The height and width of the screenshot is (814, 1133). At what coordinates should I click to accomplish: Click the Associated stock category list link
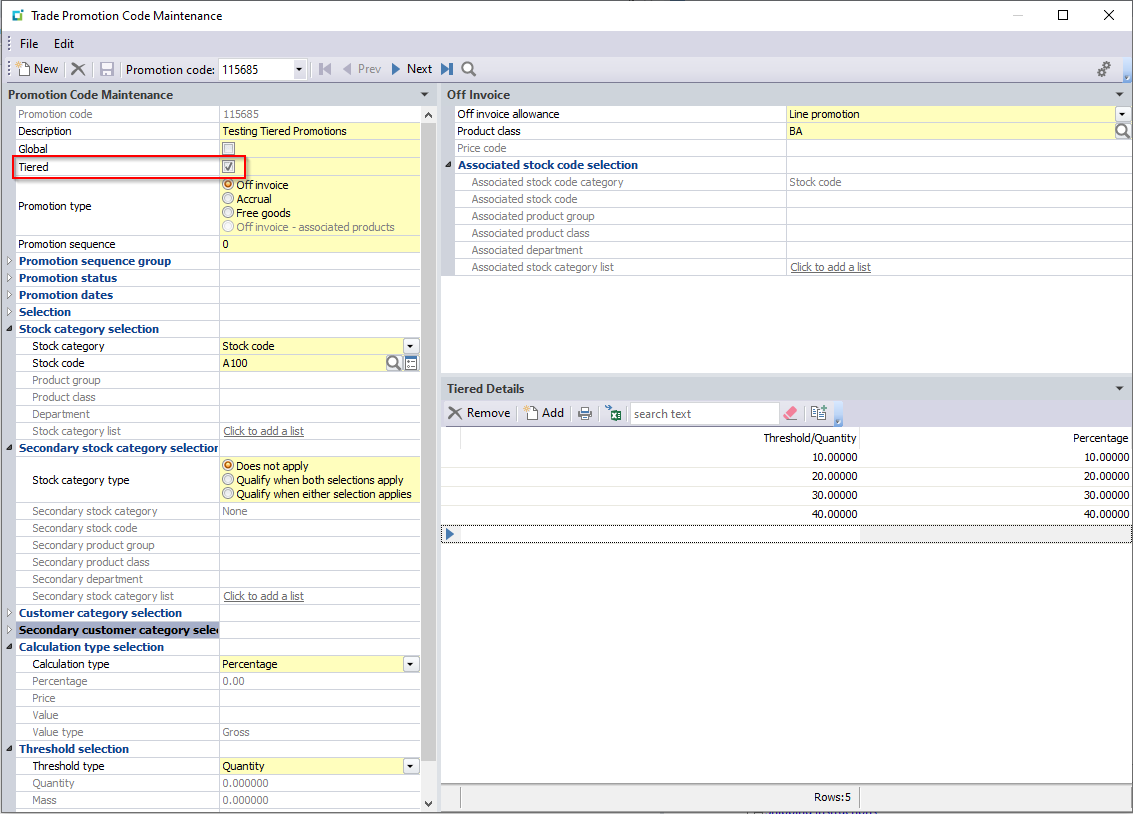click(830, 267)
